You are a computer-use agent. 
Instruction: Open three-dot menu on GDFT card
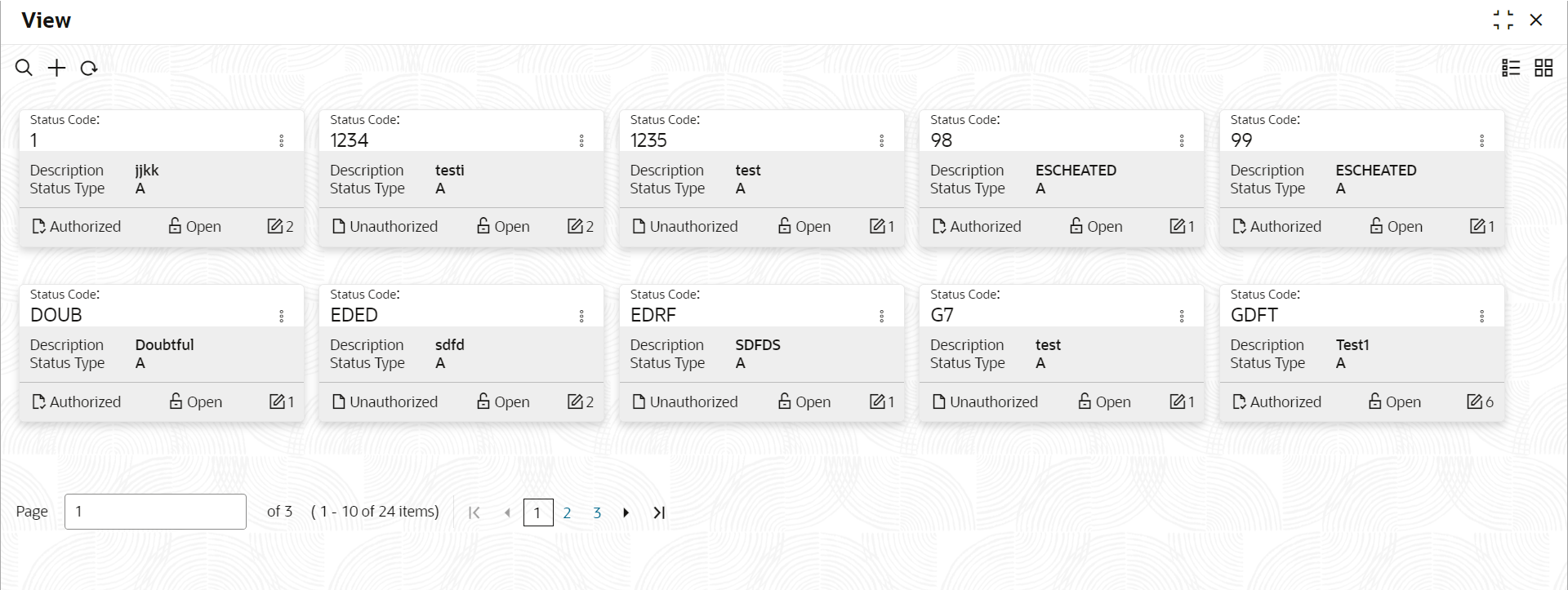tap(1481, 316)
